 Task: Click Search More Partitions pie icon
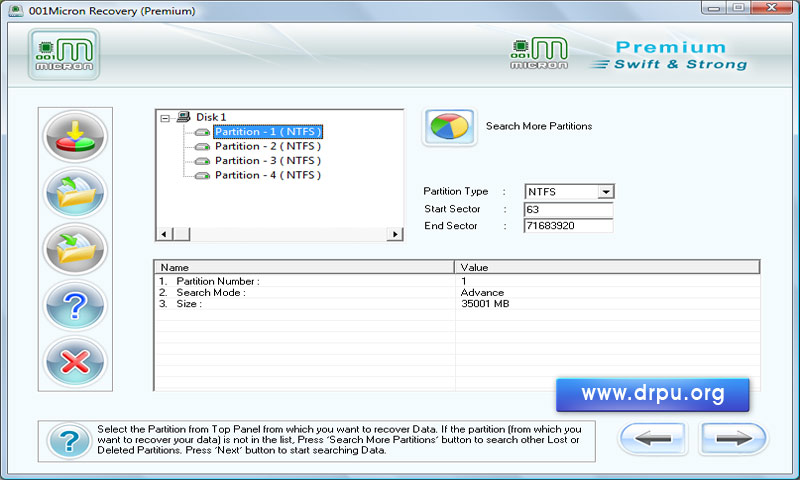point(449,127)
